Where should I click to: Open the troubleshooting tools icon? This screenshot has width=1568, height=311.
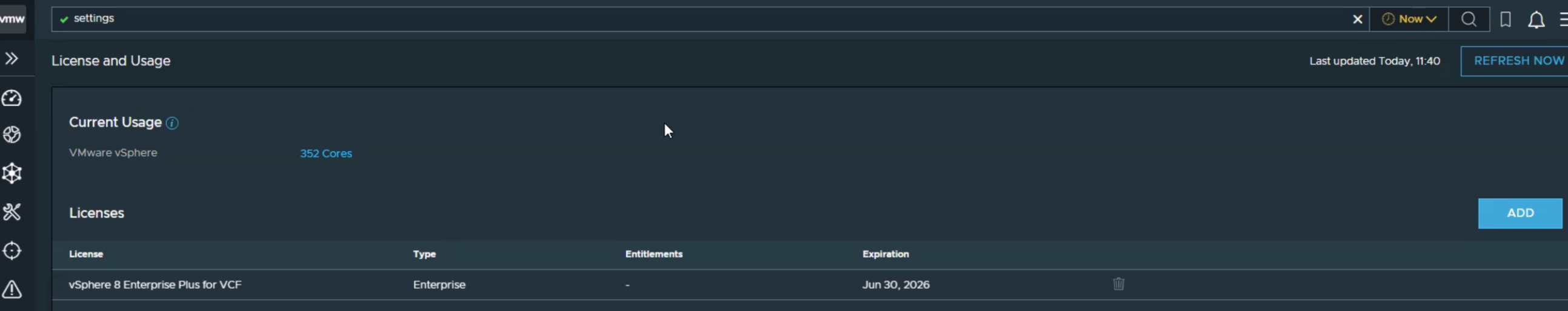[12, 212]
